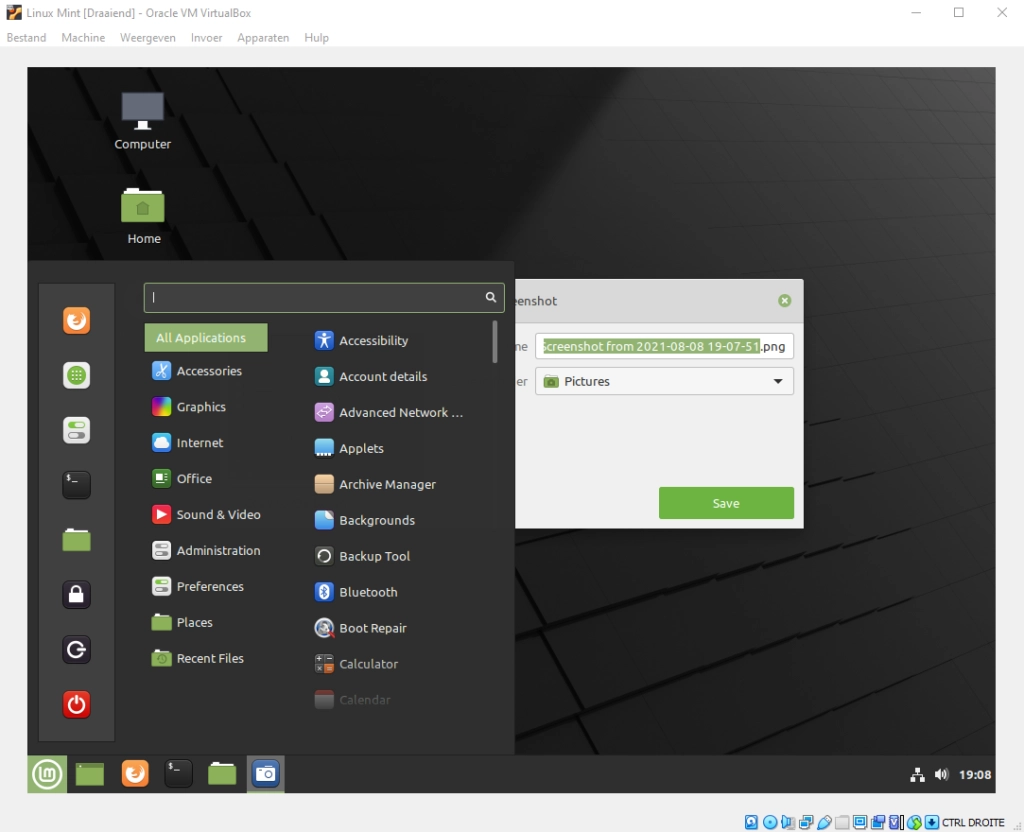Click the applications list scrollbar
Viewport: 1024px width, 832px height.
click(495, 342)
